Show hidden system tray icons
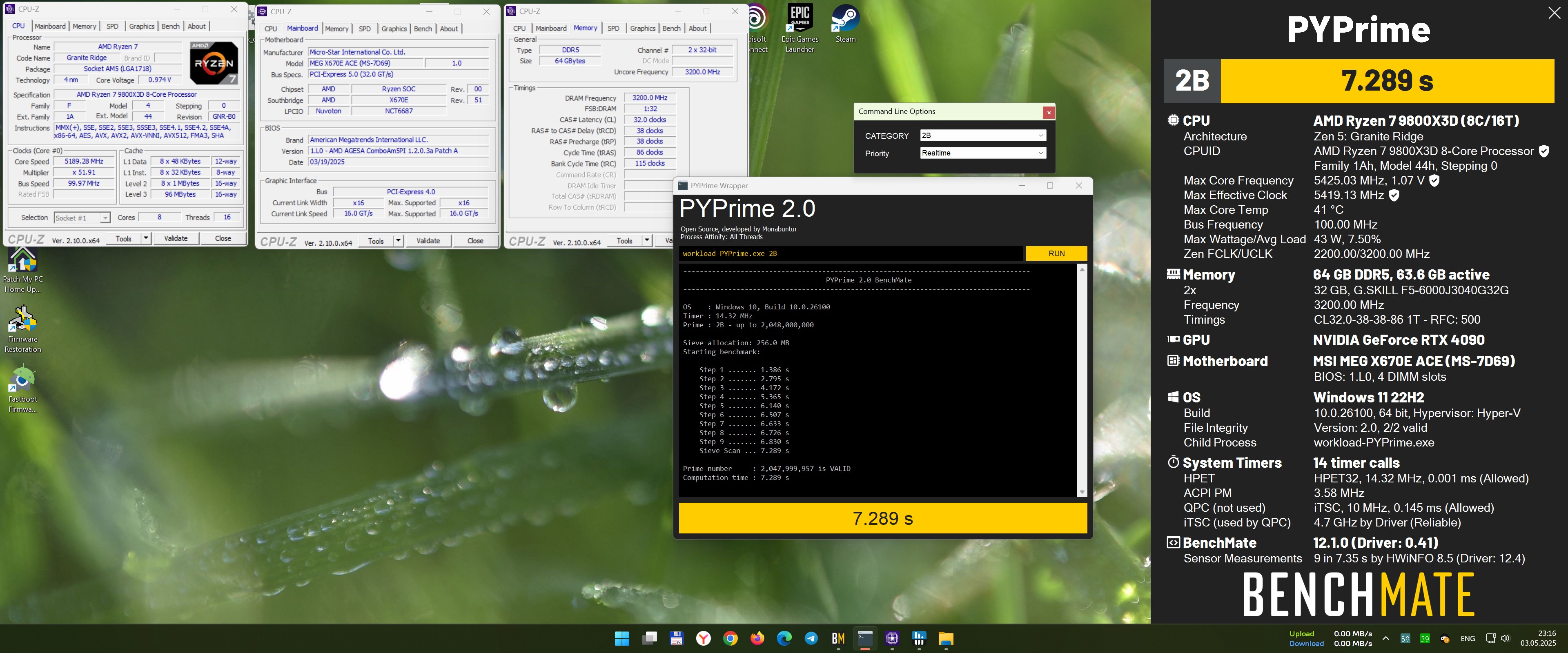This screenshot has height=653, width=1568. 1385,638
